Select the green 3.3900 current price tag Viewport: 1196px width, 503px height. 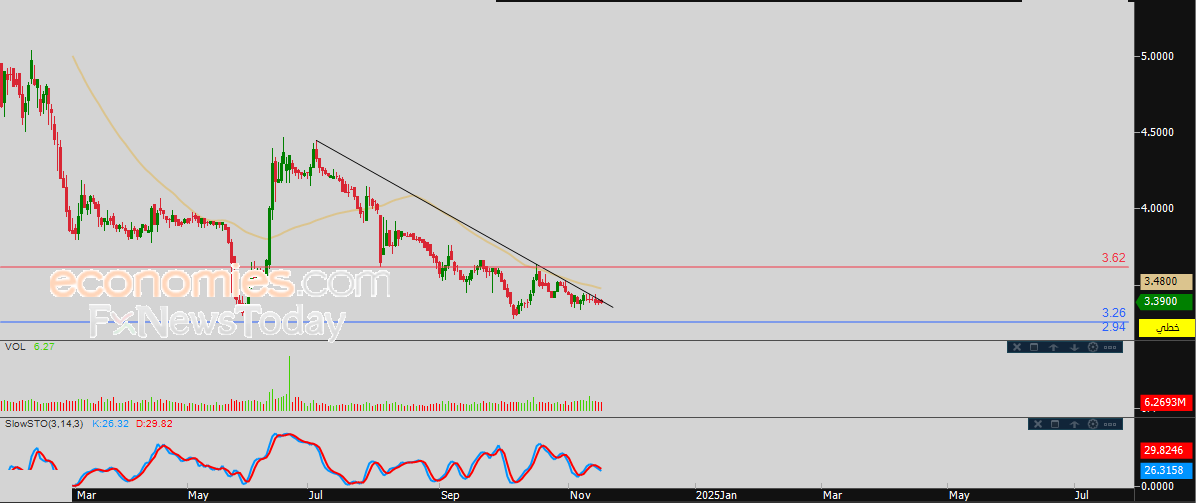click(1166, 301)
